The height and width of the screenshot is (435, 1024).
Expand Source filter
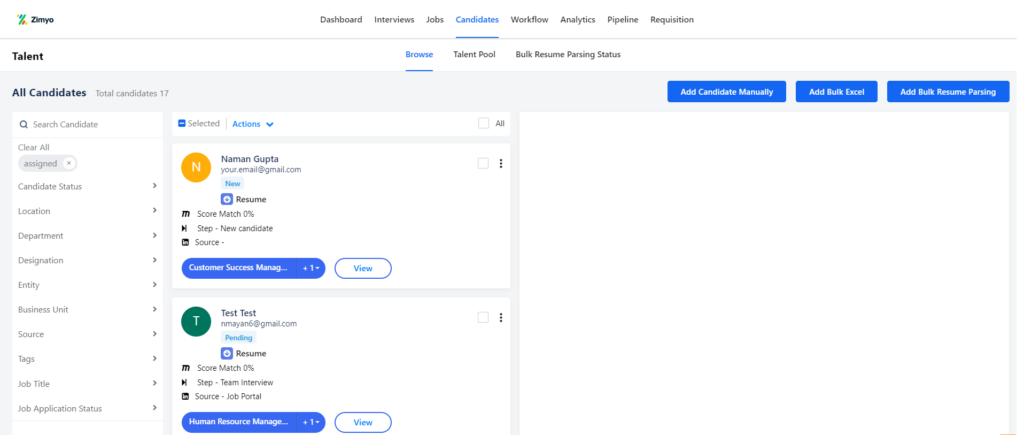(x=88, y=334)
